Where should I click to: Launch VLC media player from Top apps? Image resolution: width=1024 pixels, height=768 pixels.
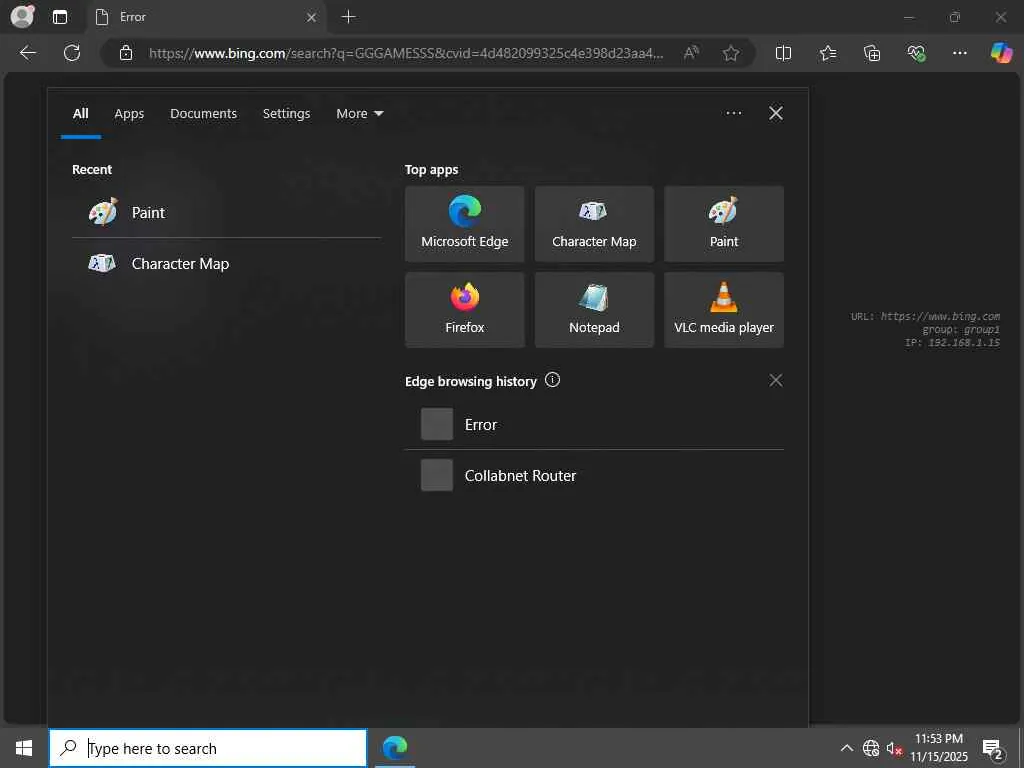[724, 310]
